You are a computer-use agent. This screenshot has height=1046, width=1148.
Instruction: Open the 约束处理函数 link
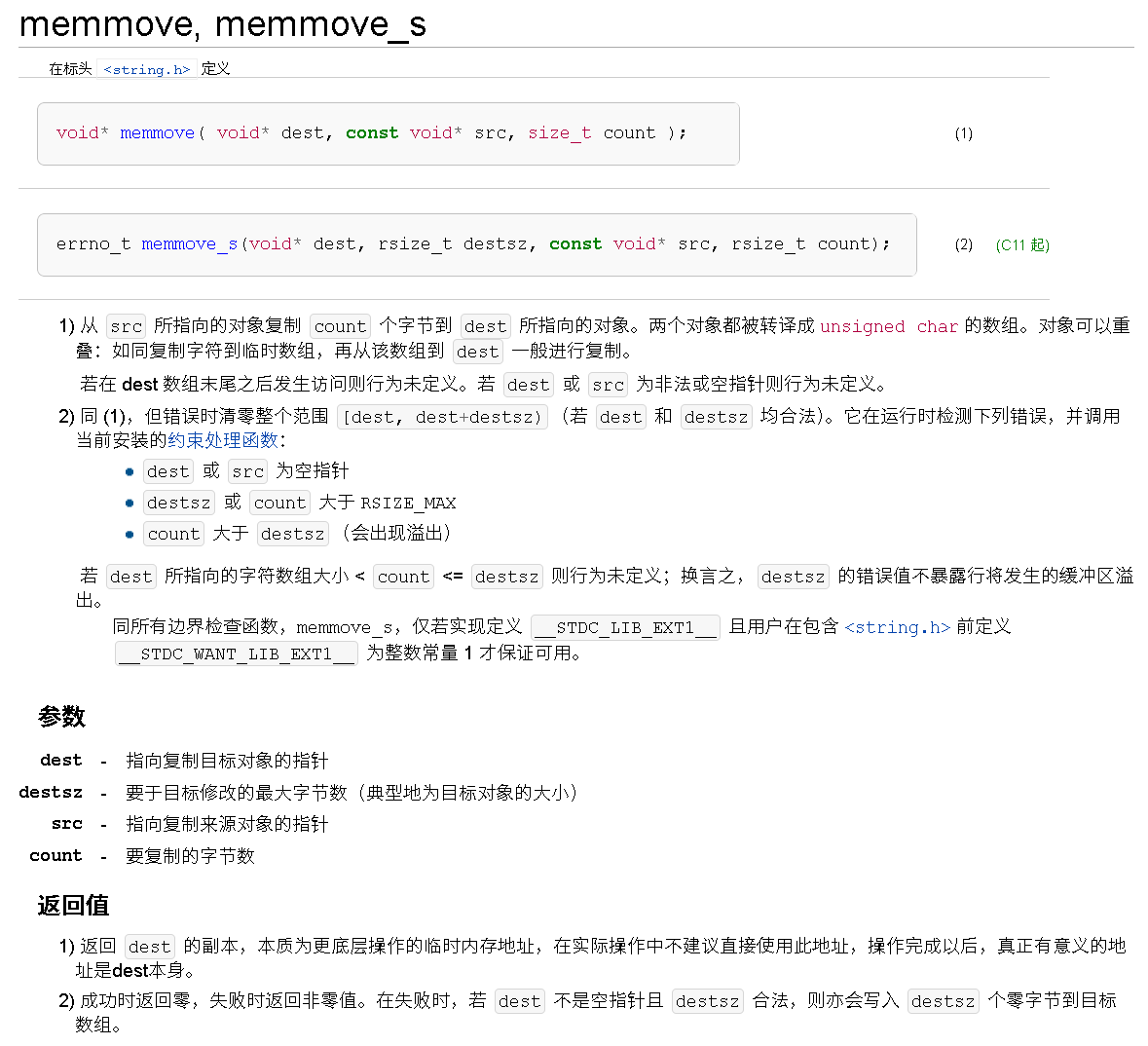[223, 440]
